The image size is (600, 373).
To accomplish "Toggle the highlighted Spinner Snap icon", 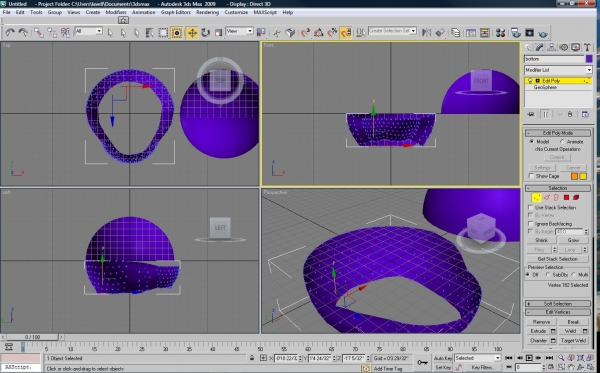I will [346, 33].
